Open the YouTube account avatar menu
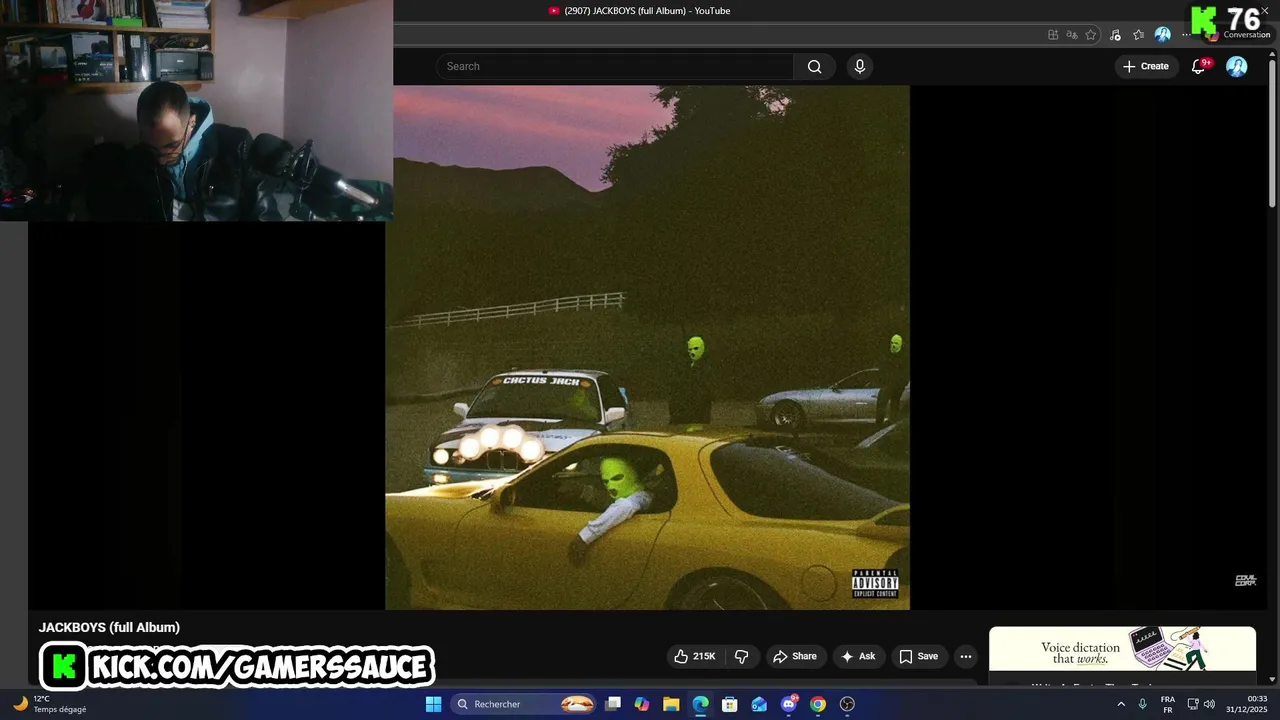 pos(1237,66)
